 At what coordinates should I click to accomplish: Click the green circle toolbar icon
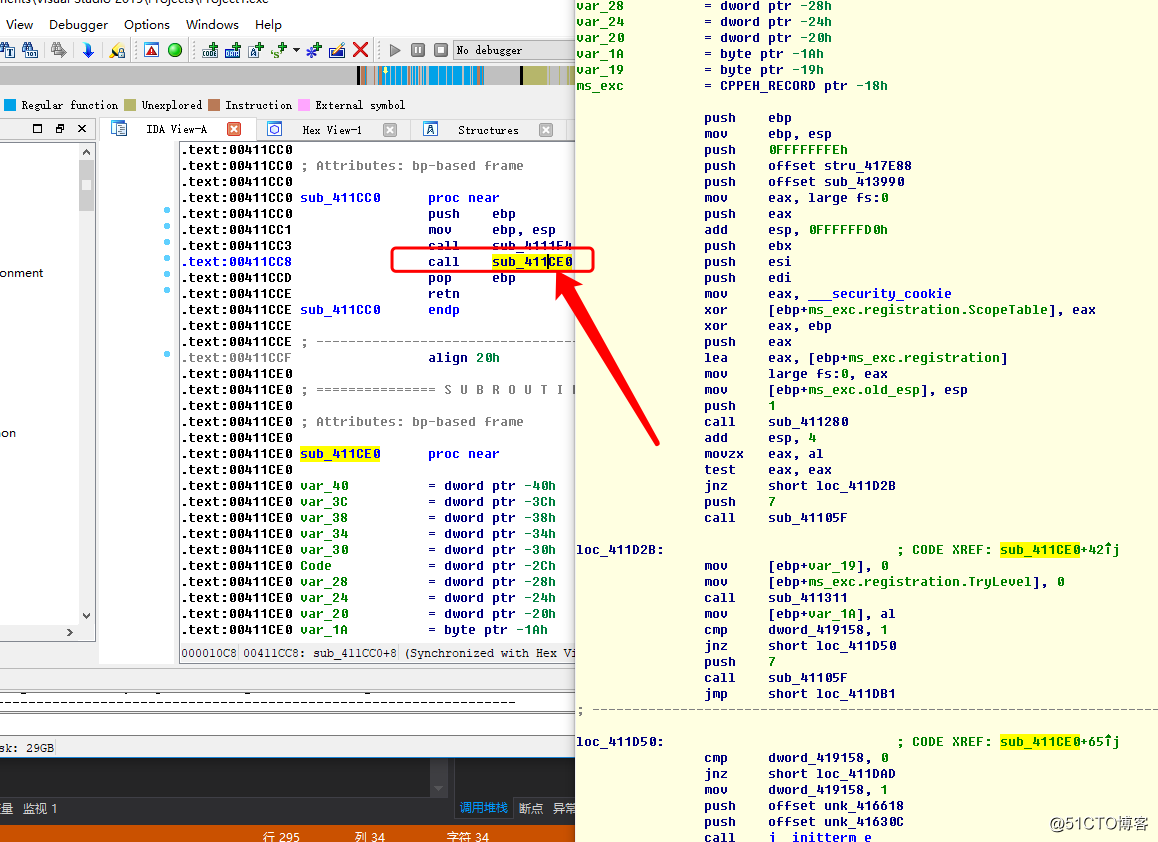click(175, 50)
